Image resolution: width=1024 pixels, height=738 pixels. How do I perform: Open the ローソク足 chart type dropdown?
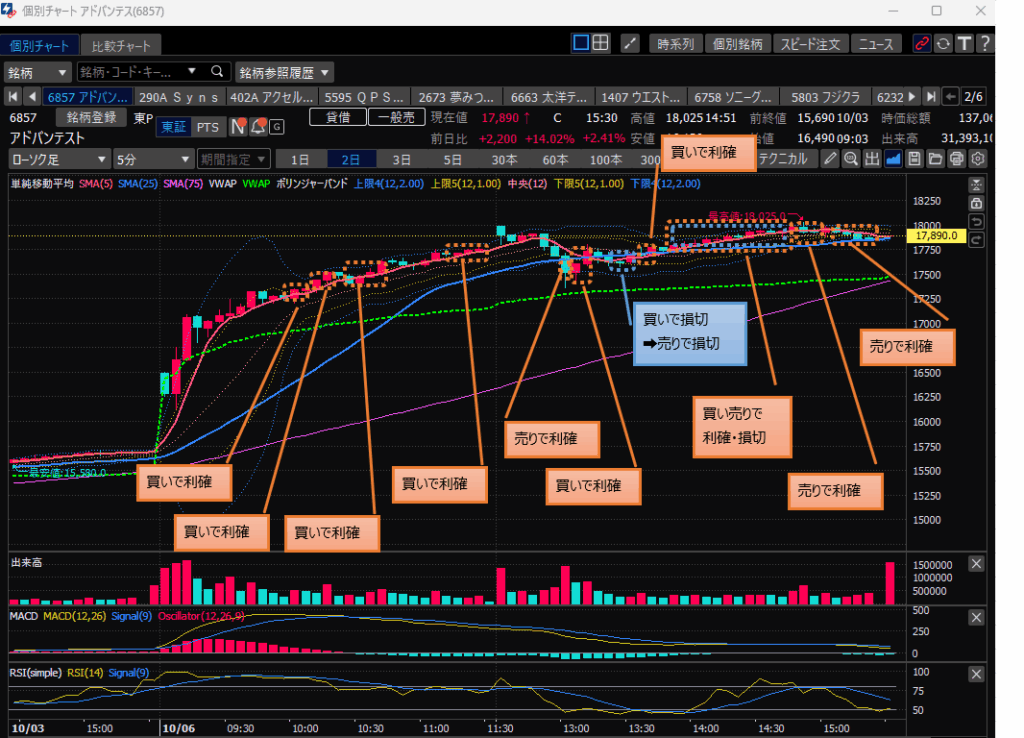click(x=59, y=159)
